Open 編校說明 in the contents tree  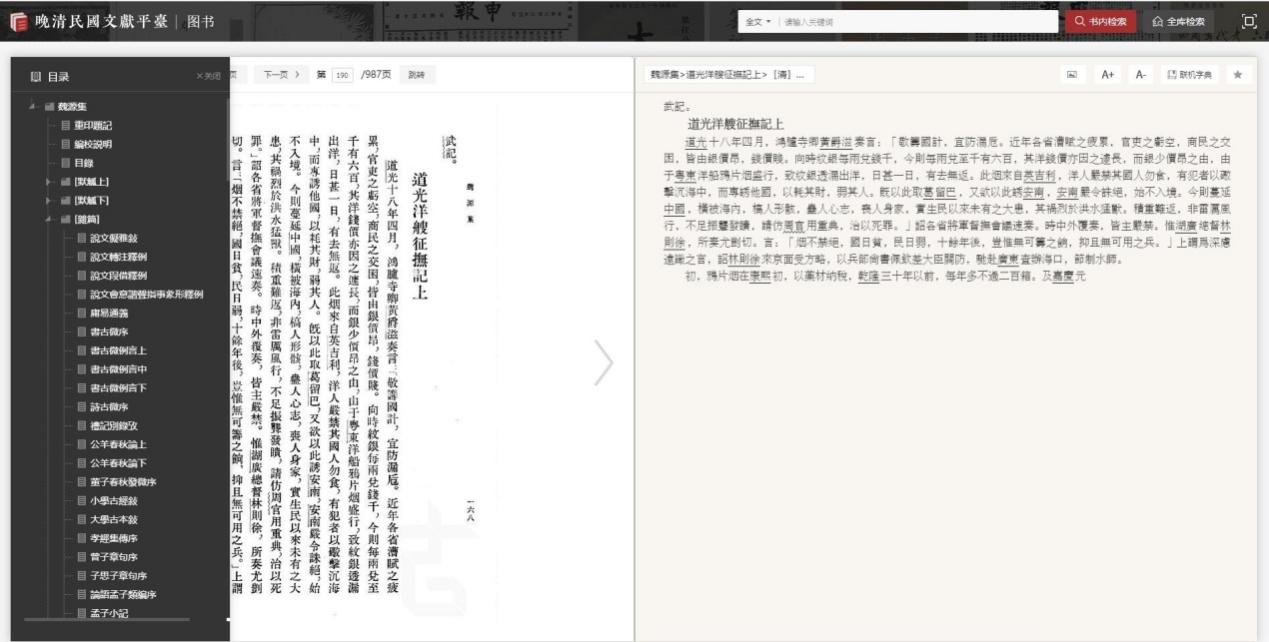point(93,144)
